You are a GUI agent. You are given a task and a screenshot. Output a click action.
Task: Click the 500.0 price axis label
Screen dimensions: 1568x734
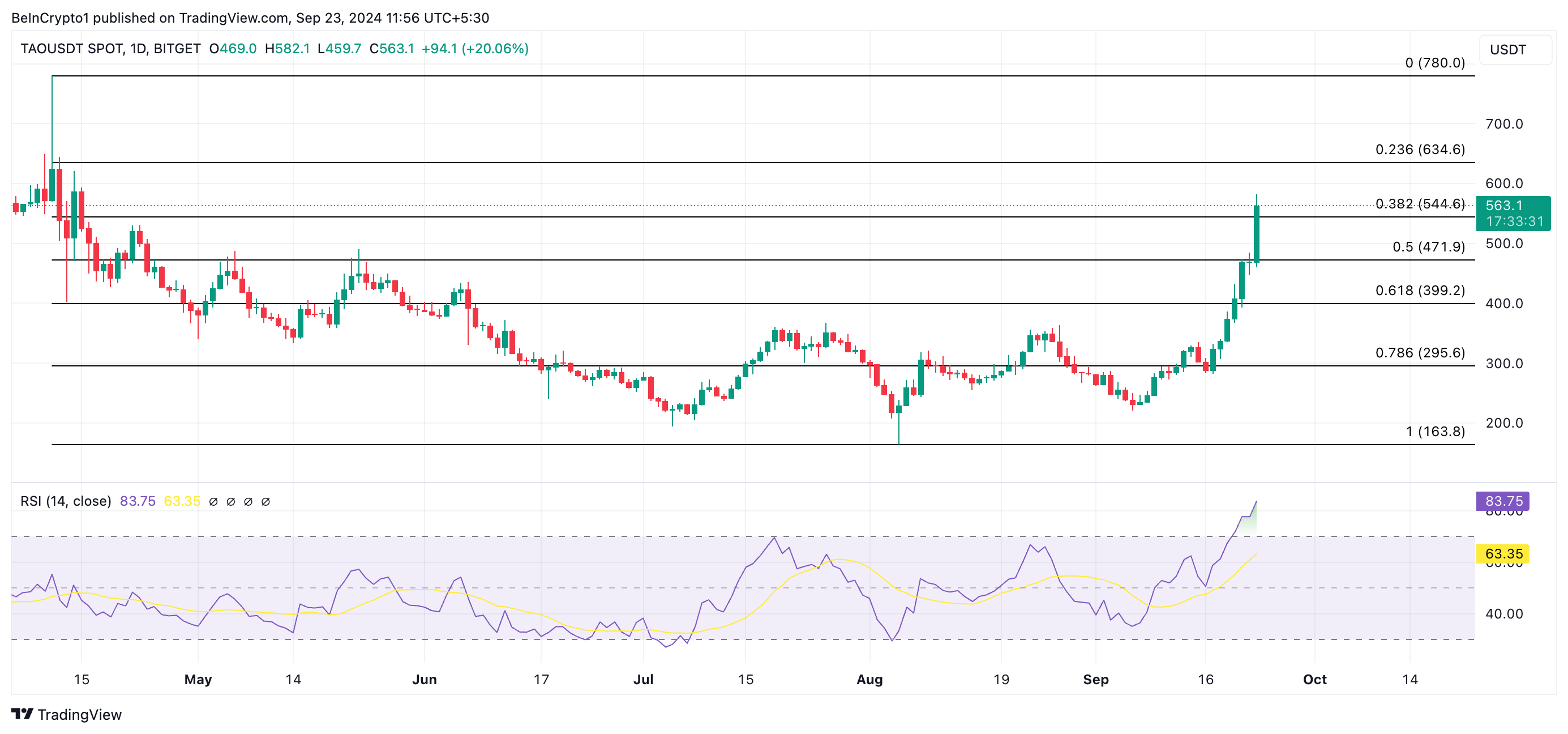click(1504, 243)
